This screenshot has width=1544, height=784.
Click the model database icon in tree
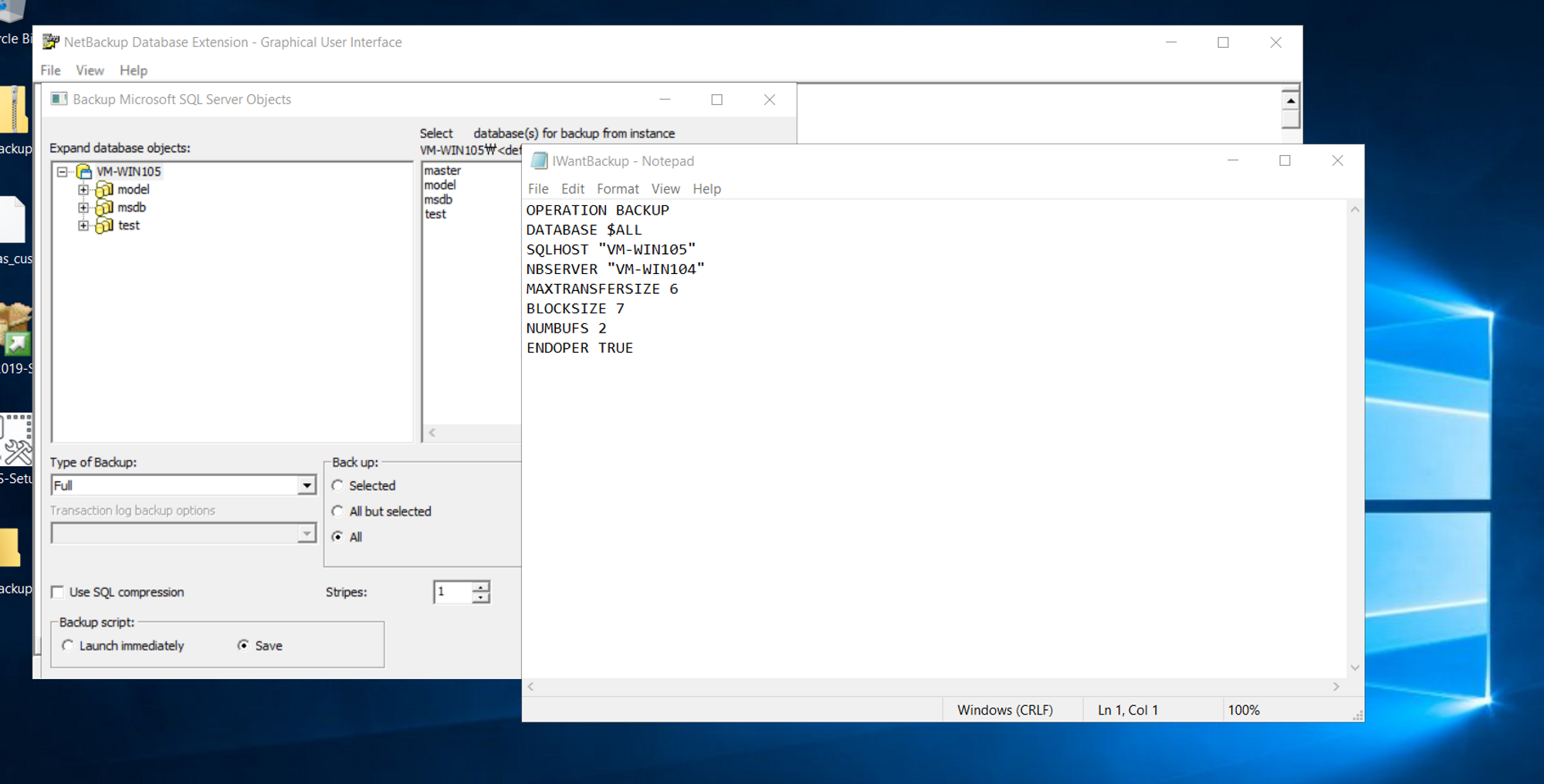click(x=104, y=190)
